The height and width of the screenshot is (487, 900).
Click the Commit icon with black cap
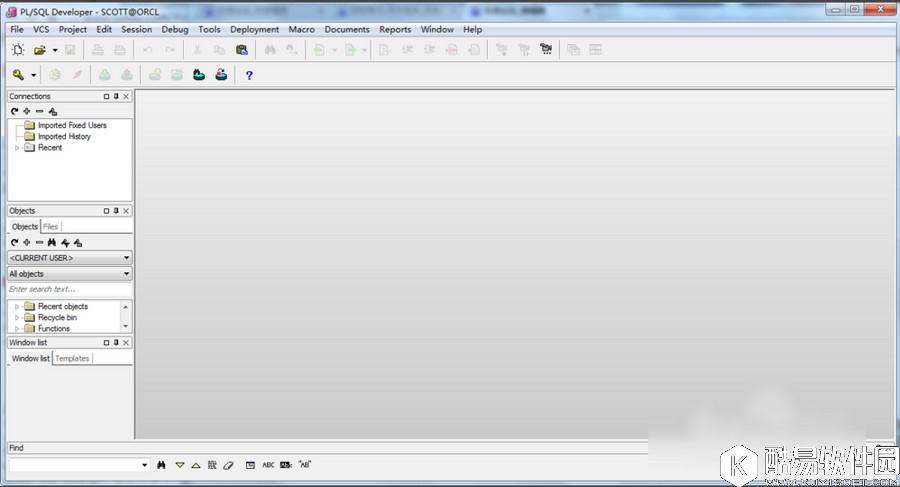pyautogui.click(x=199, y=75)
